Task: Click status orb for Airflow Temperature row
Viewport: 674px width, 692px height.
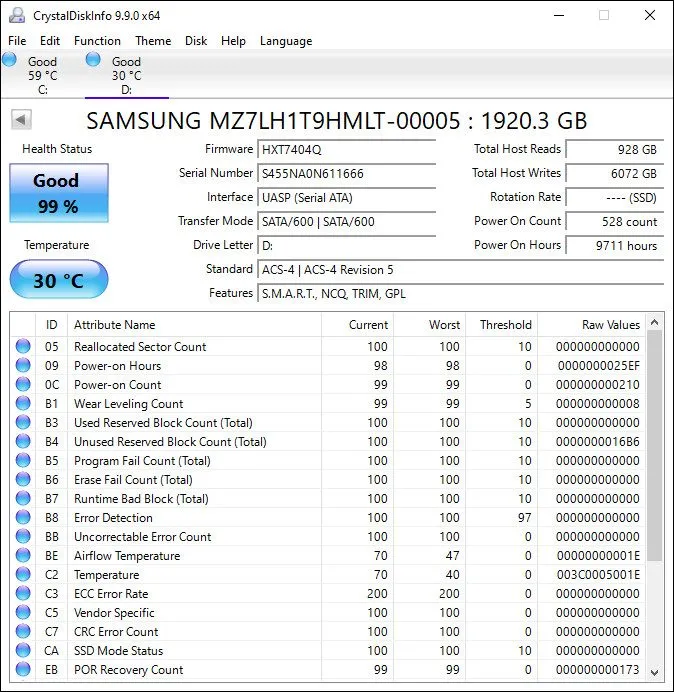Action: click(x=23, y=555)
